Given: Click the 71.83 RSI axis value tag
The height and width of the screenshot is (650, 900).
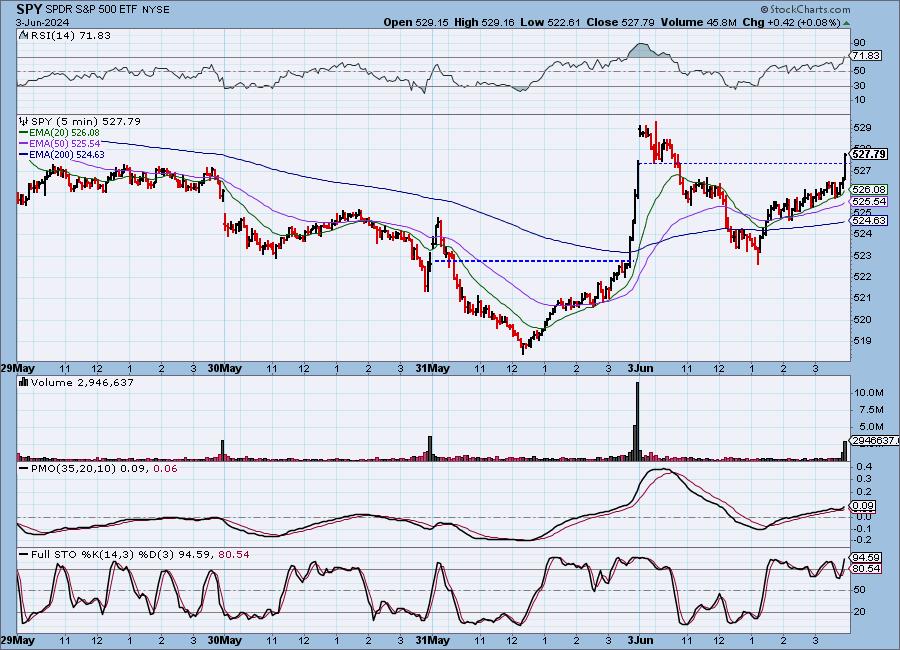Looking at the screenshot, I should (867, 56).
